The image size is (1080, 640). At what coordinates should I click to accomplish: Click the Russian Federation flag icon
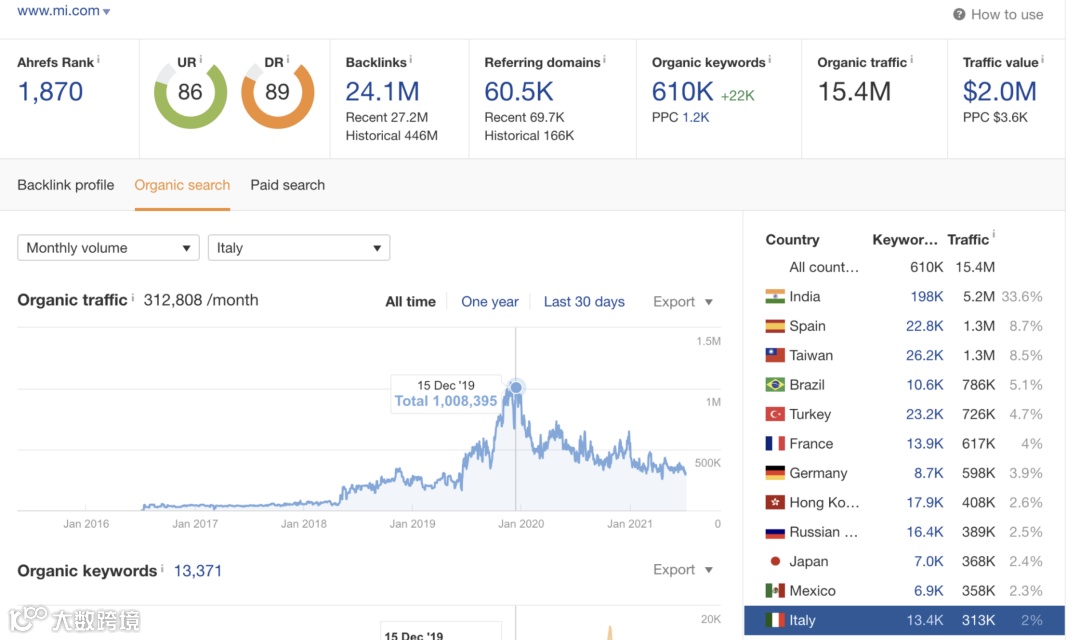[775, 533]
